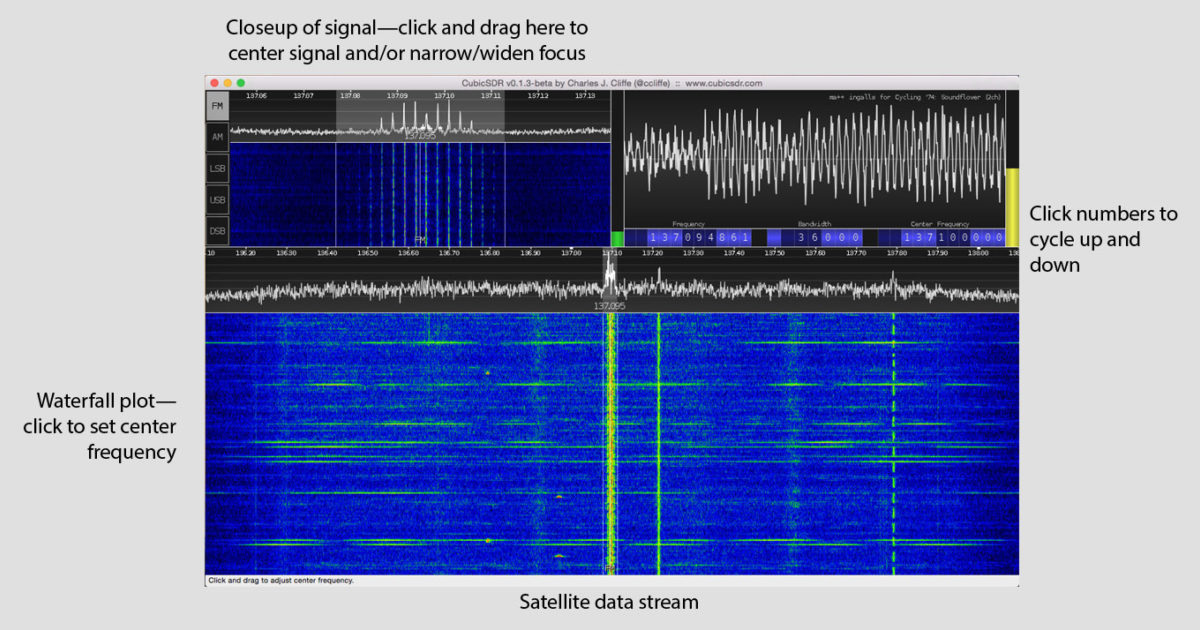Click the 4 digit in Frequency readout
This screenshot has width=1200, height=630.
click(711, 237)
